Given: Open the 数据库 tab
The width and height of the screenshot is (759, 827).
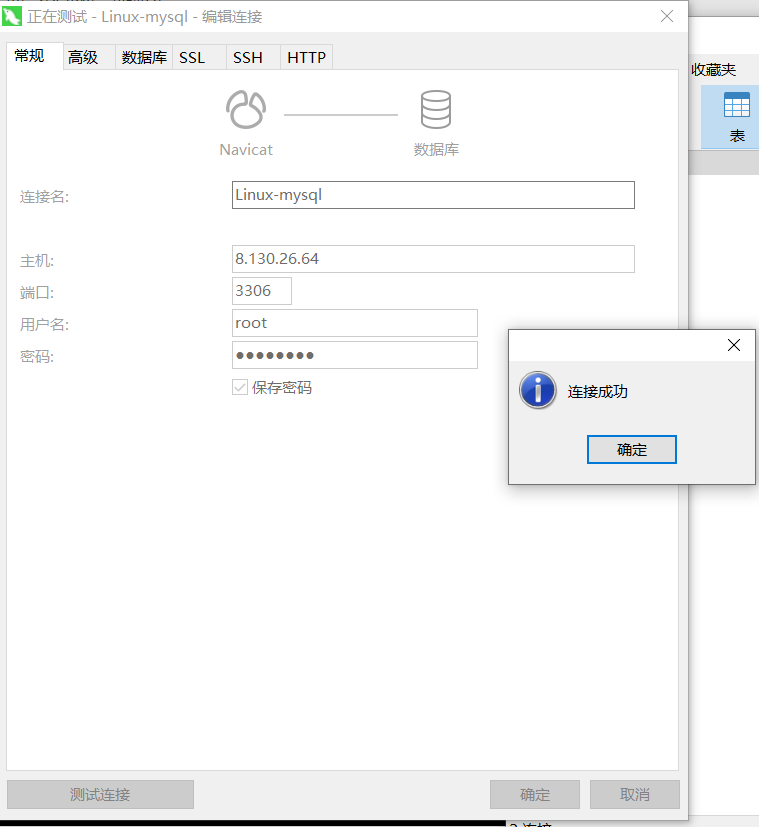Looking at the screenshot, I should [144, 57].
